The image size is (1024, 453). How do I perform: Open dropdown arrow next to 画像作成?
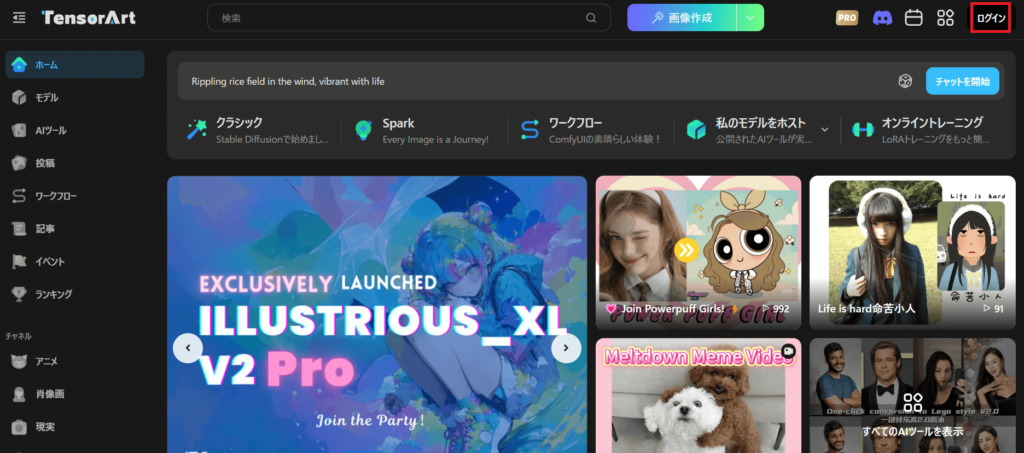click(750, 18)
